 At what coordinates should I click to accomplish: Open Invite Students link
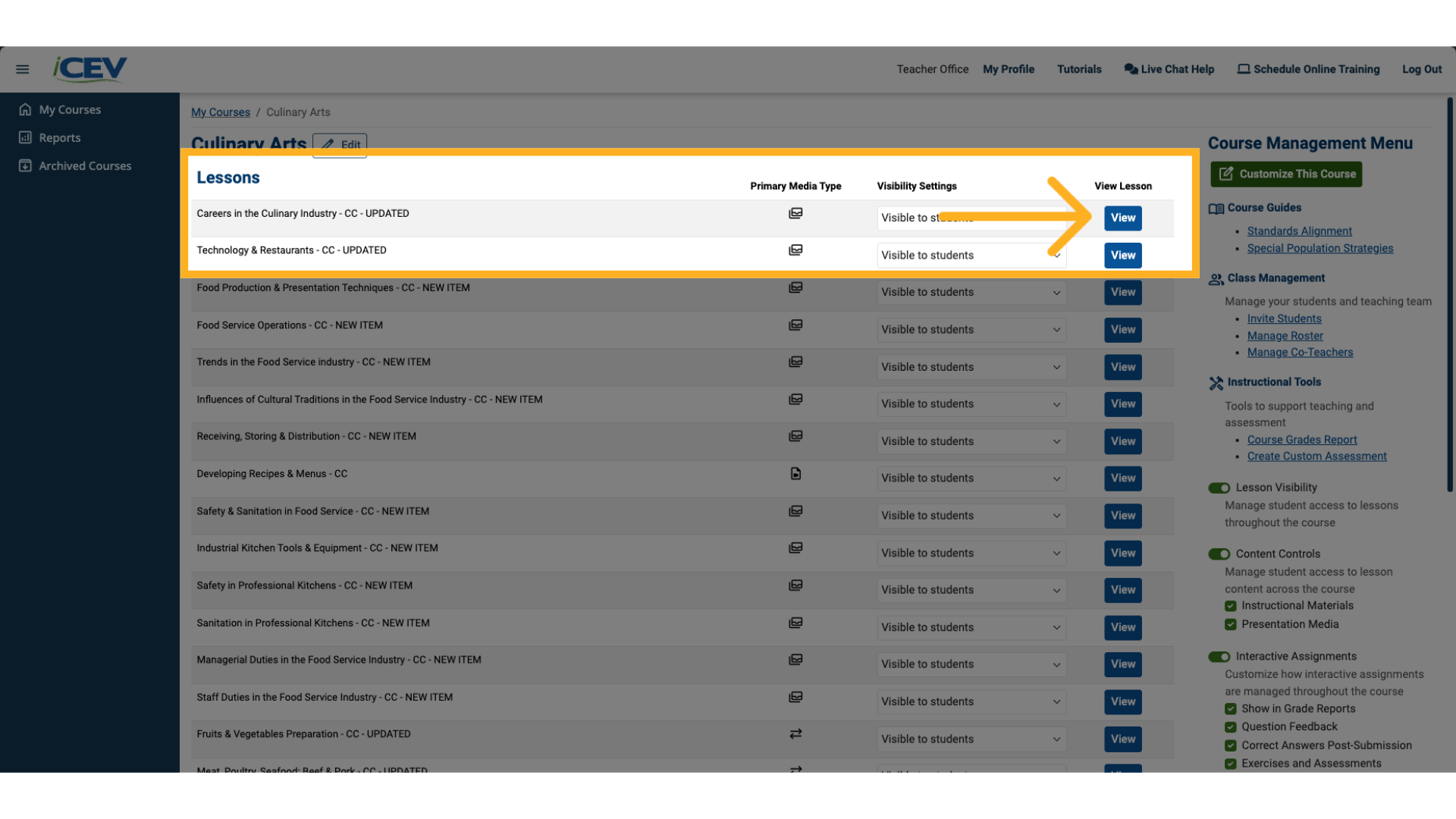point(1284,319)
